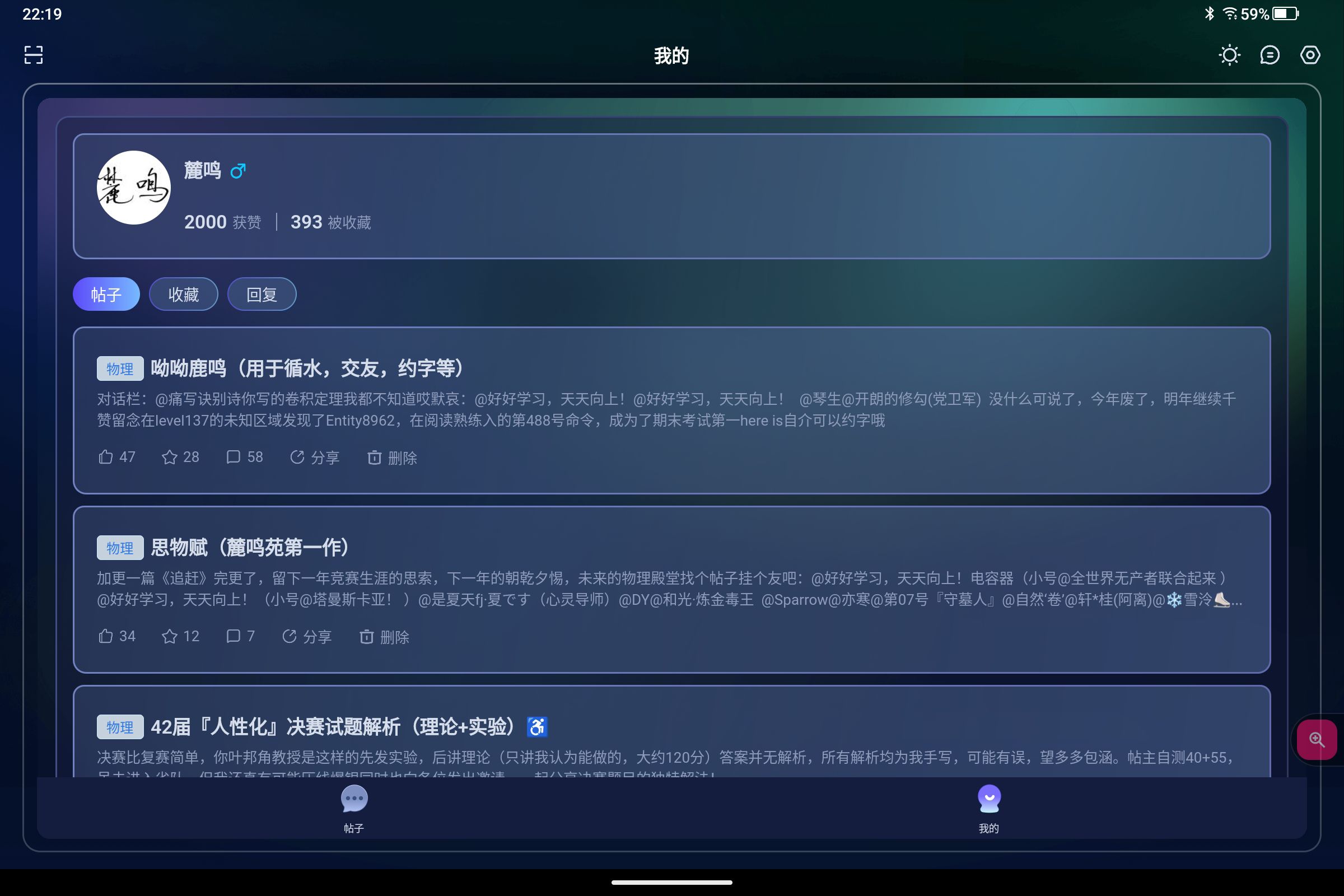
Task: Tap the red floating magnifier search button
Action: pyautogui.click(x=1317, y=739)
